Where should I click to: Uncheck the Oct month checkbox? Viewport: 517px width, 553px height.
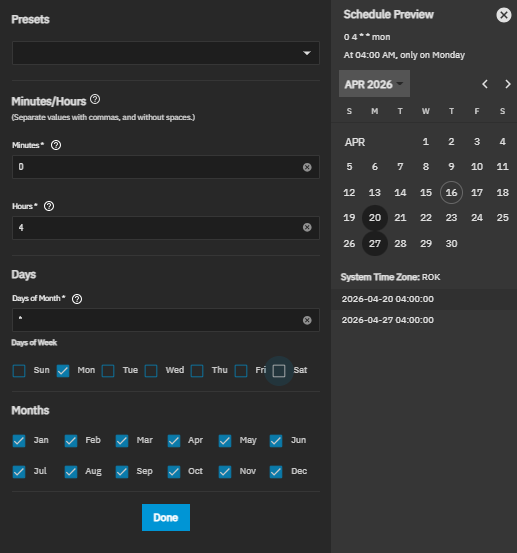tap(174, 472)
